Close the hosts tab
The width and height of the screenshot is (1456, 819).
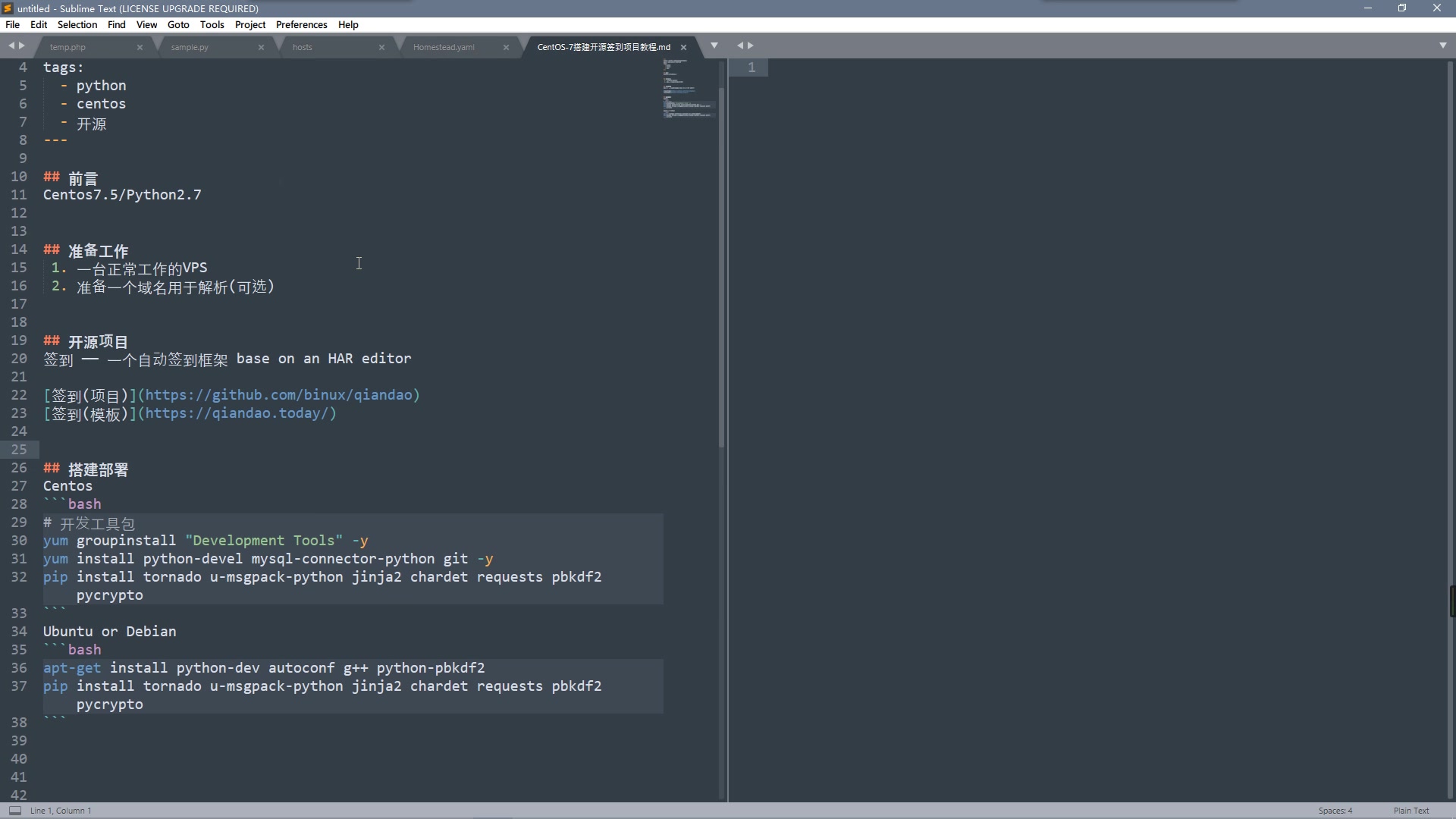click(x=381, y=47)
